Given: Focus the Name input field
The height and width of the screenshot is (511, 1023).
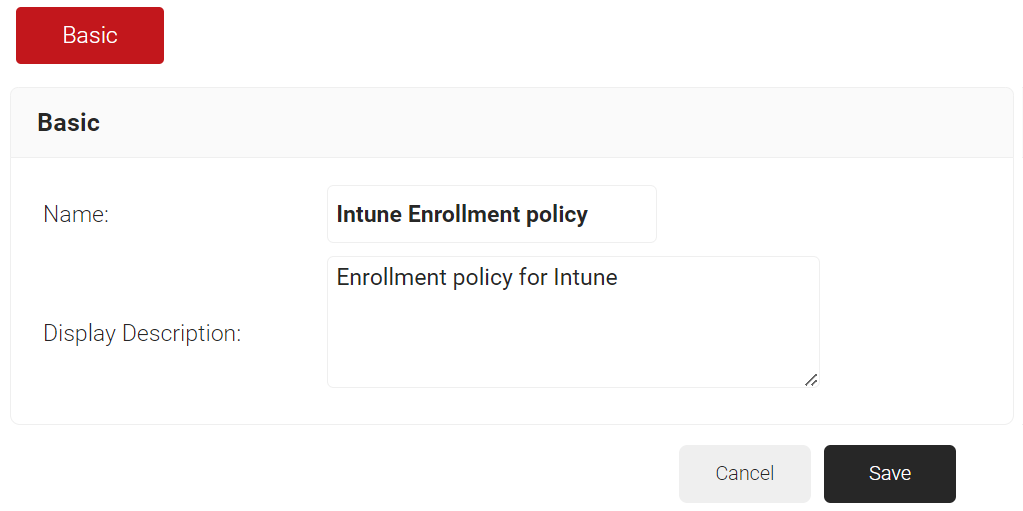Looking at the screenshot, I should click(491, 214).
